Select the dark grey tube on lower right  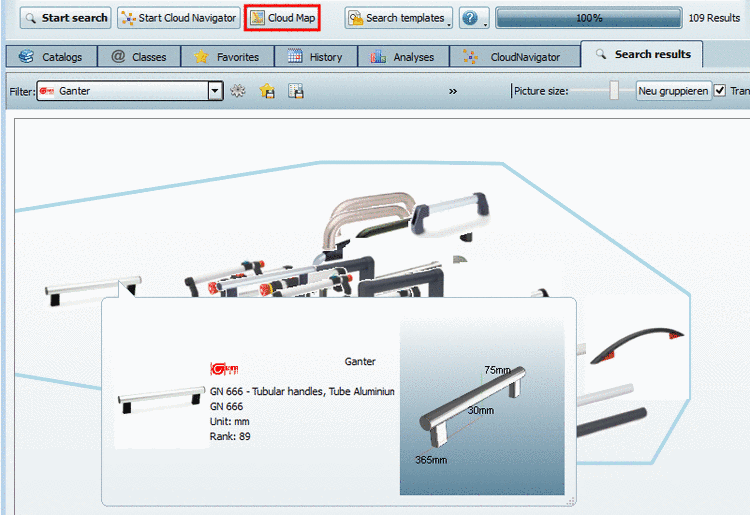[612, 422]
